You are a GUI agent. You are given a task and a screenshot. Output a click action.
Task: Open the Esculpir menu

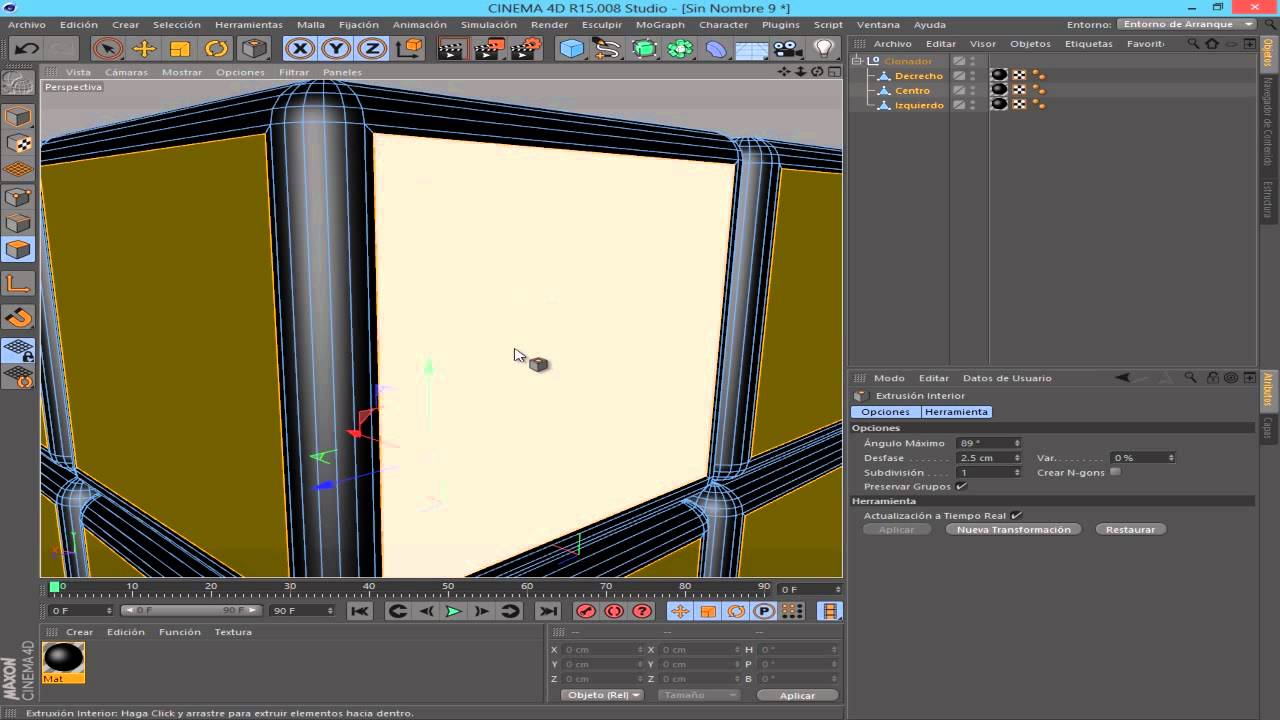pos(601,24)
